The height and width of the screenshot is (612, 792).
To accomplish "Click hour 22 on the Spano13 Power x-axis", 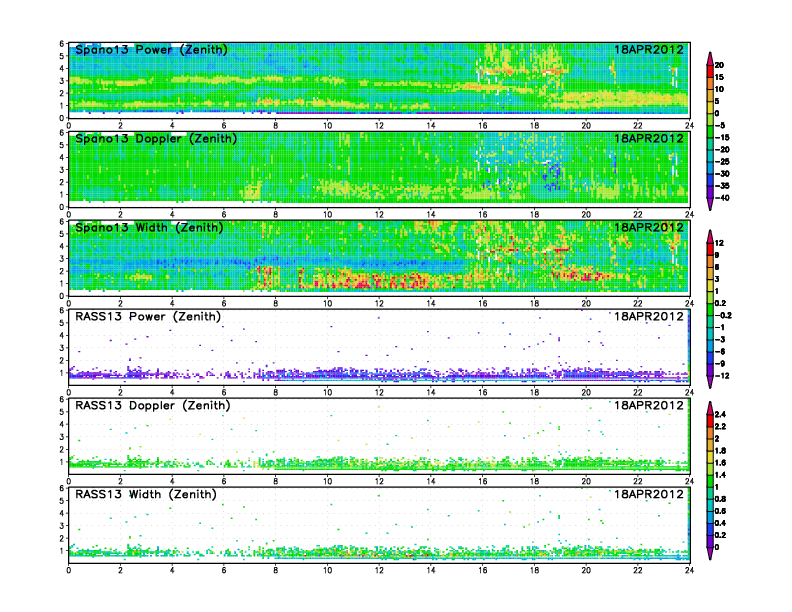I will click(638, 126).
